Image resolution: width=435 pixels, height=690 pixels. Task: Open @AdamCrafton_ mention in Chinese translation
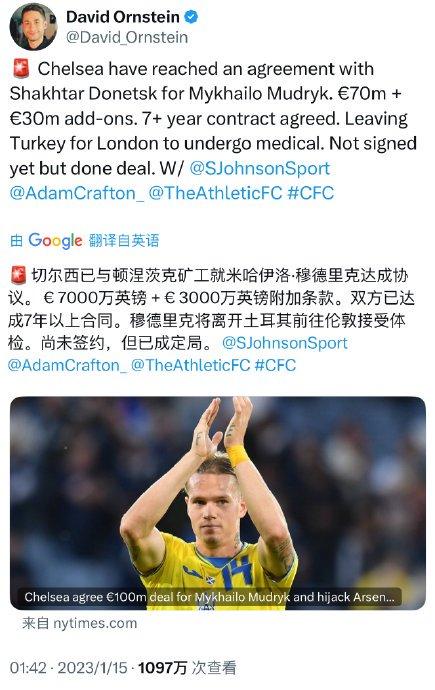(x=68, y=365)
